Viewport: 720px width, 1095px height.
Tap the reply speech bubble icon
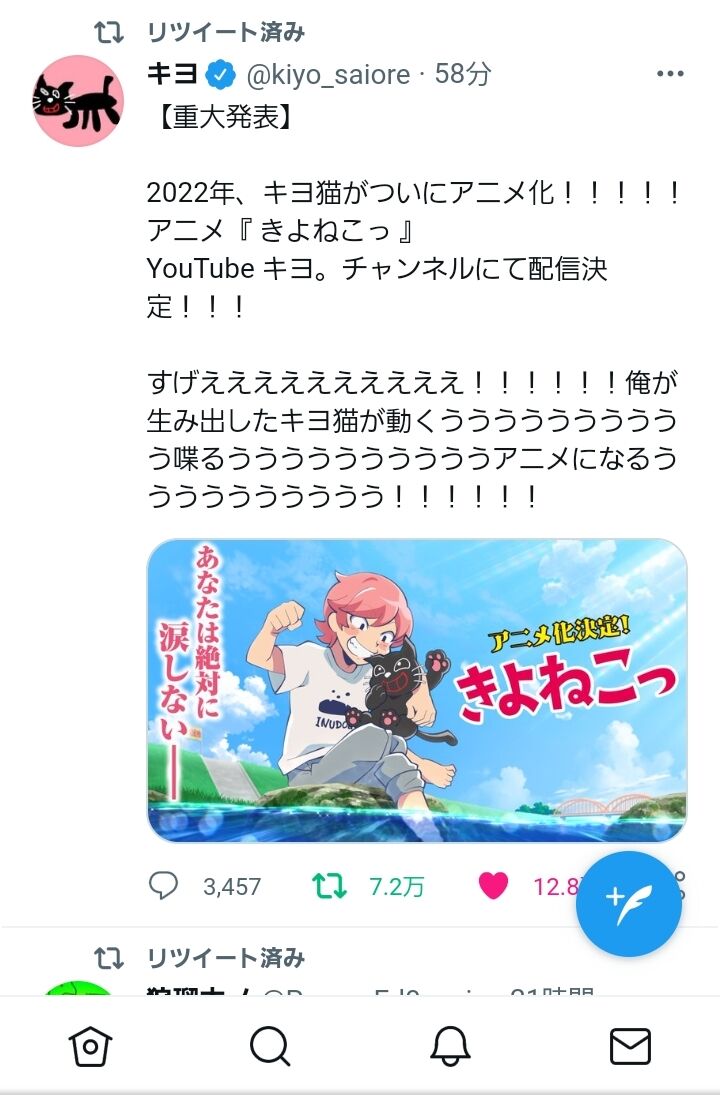click(163, 886)
